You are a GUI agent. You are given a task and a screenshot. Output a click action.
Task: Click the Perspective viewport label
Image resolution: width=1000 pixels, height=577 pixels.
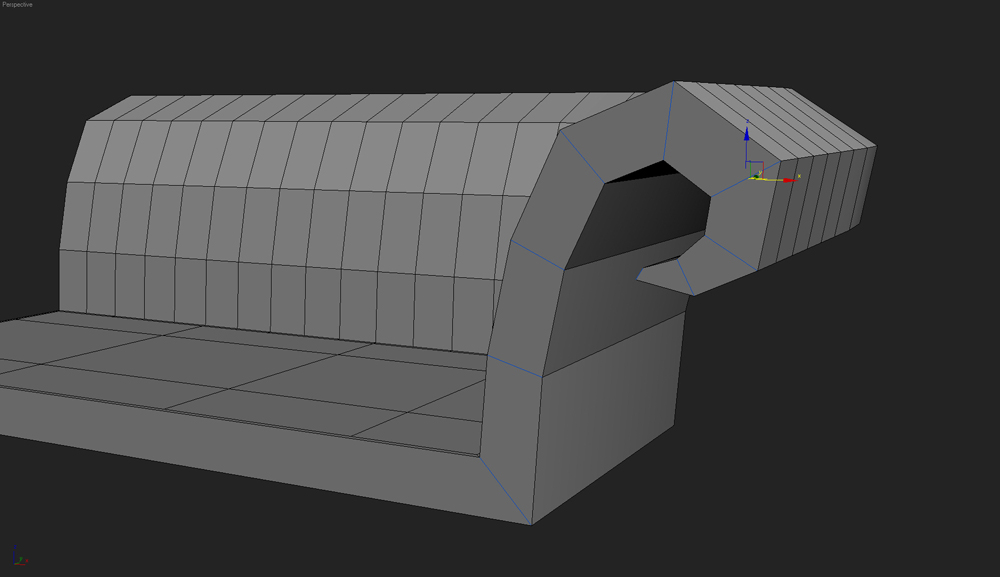click(x=17, y=5)
